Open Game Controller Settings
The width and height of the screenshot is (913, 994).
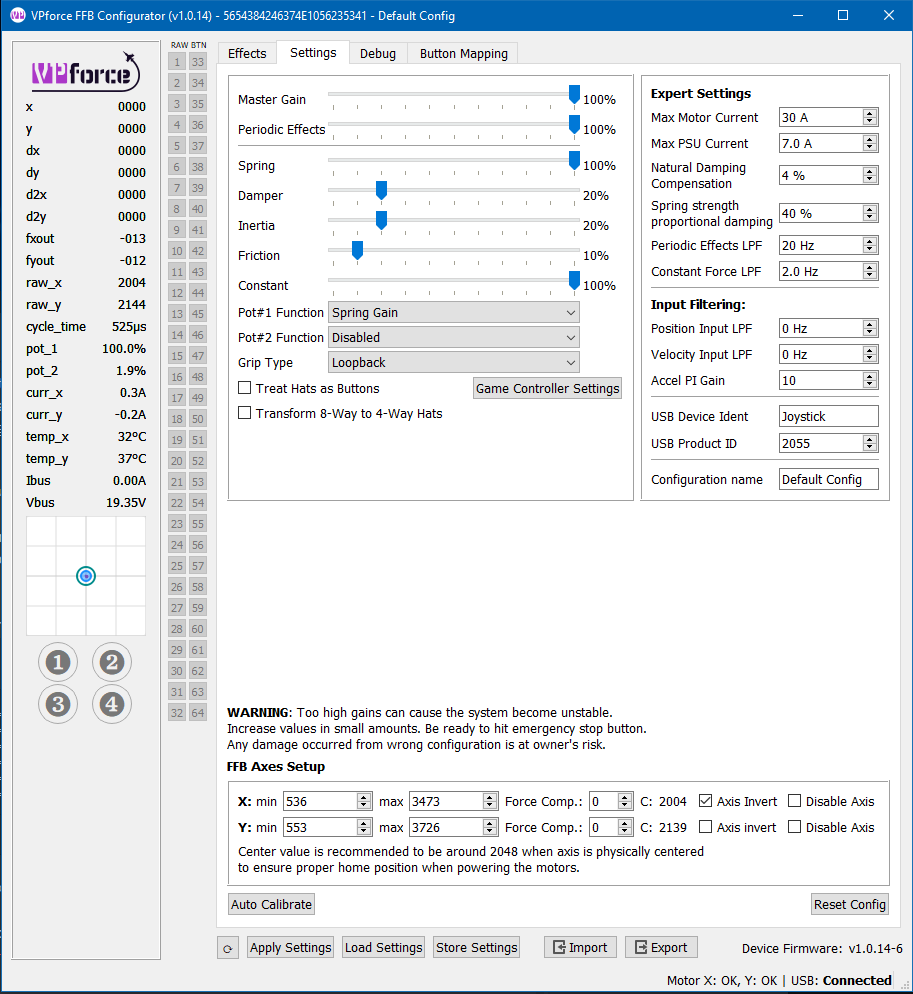[x=547, y=388]
